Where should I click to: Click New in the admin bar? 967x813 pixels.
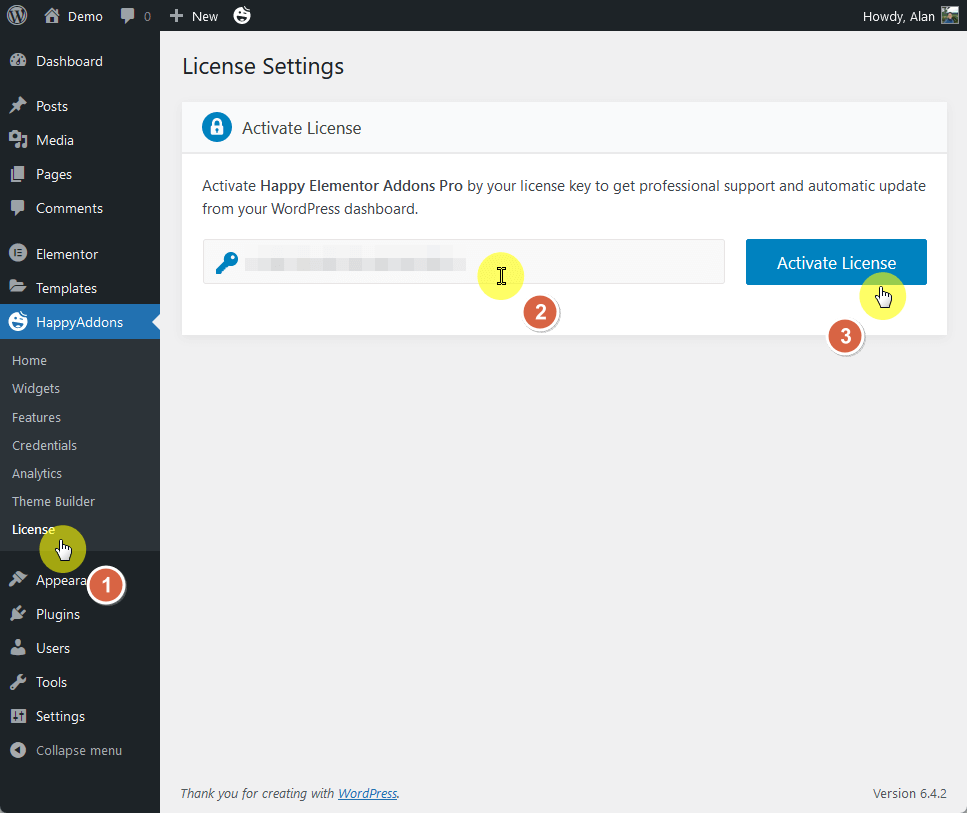205,16
